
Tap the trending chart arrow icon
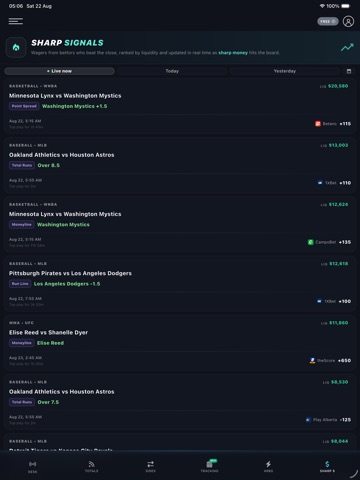click(x=347, y=47)
